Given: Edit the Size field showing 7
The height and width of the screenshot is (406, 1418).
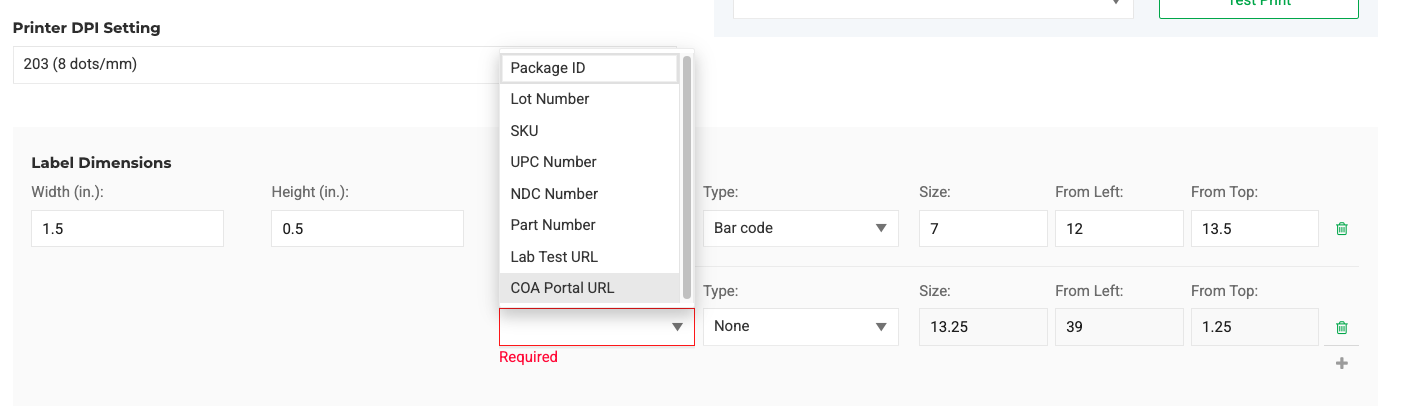Looking at the screenshot, I should click(982, 228).
